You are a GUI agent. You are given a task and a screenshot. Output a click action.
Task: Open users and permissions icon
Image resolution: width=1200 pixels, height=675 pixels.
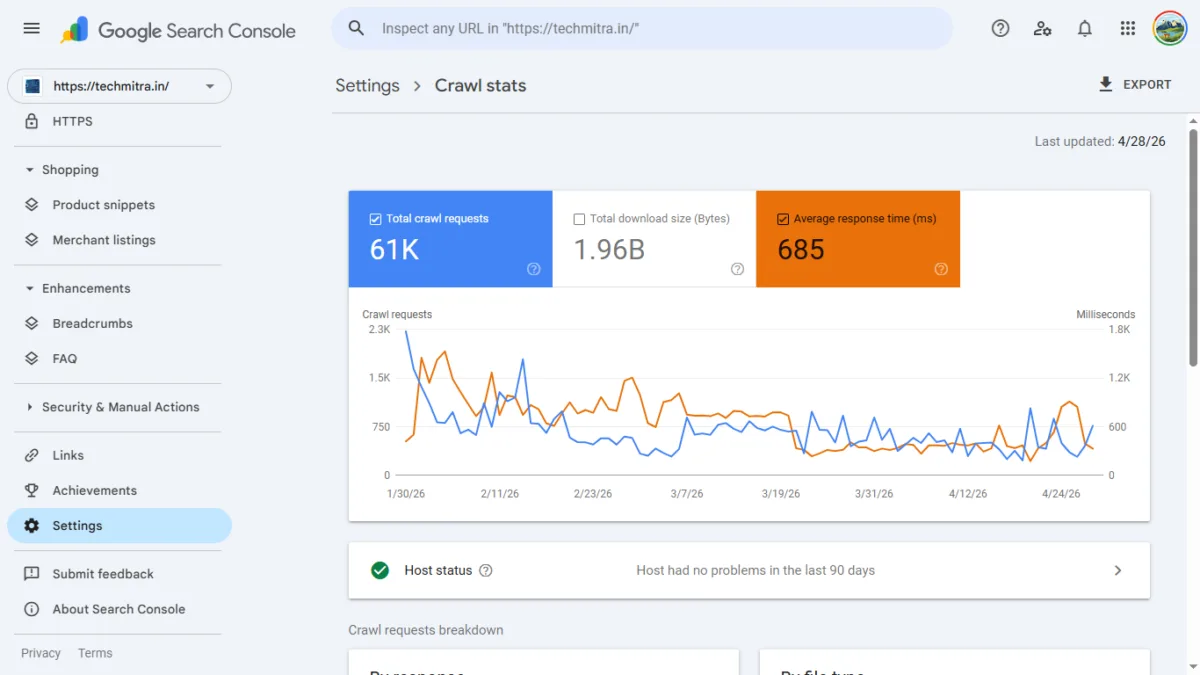pos(1042,29)
